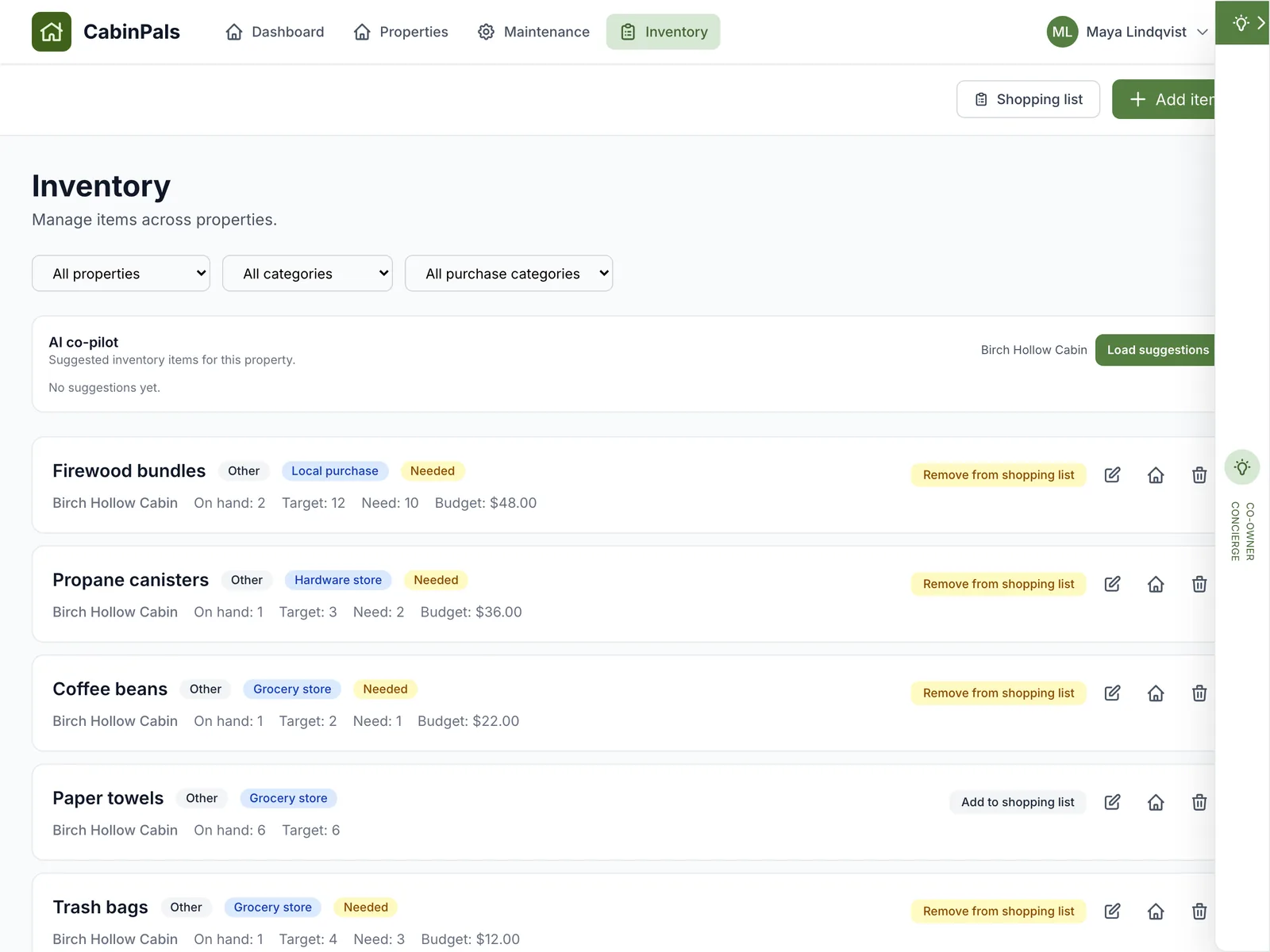Image resolution: width=1270 pixels, height=952 pixels.
Task: Remove Coffee beans from shopping list
Action: [999, 693]
